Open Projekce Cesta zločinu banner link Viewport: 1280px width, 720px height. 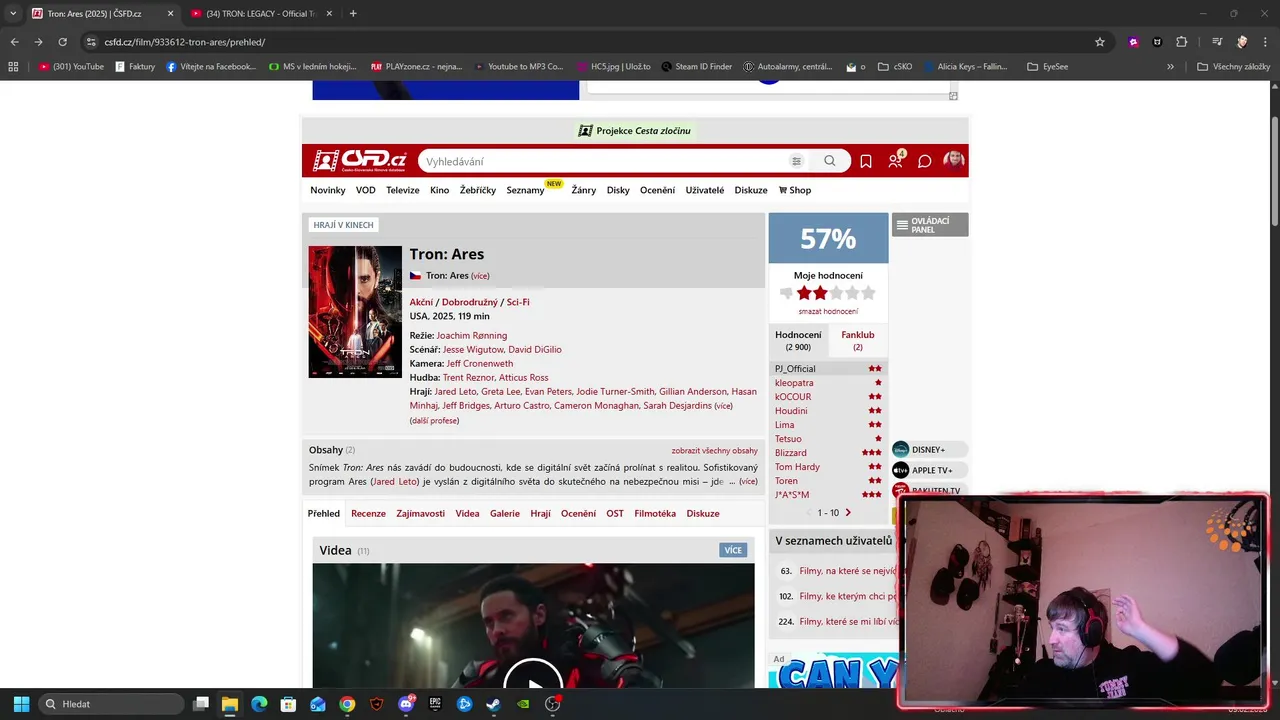pos(635,130)
